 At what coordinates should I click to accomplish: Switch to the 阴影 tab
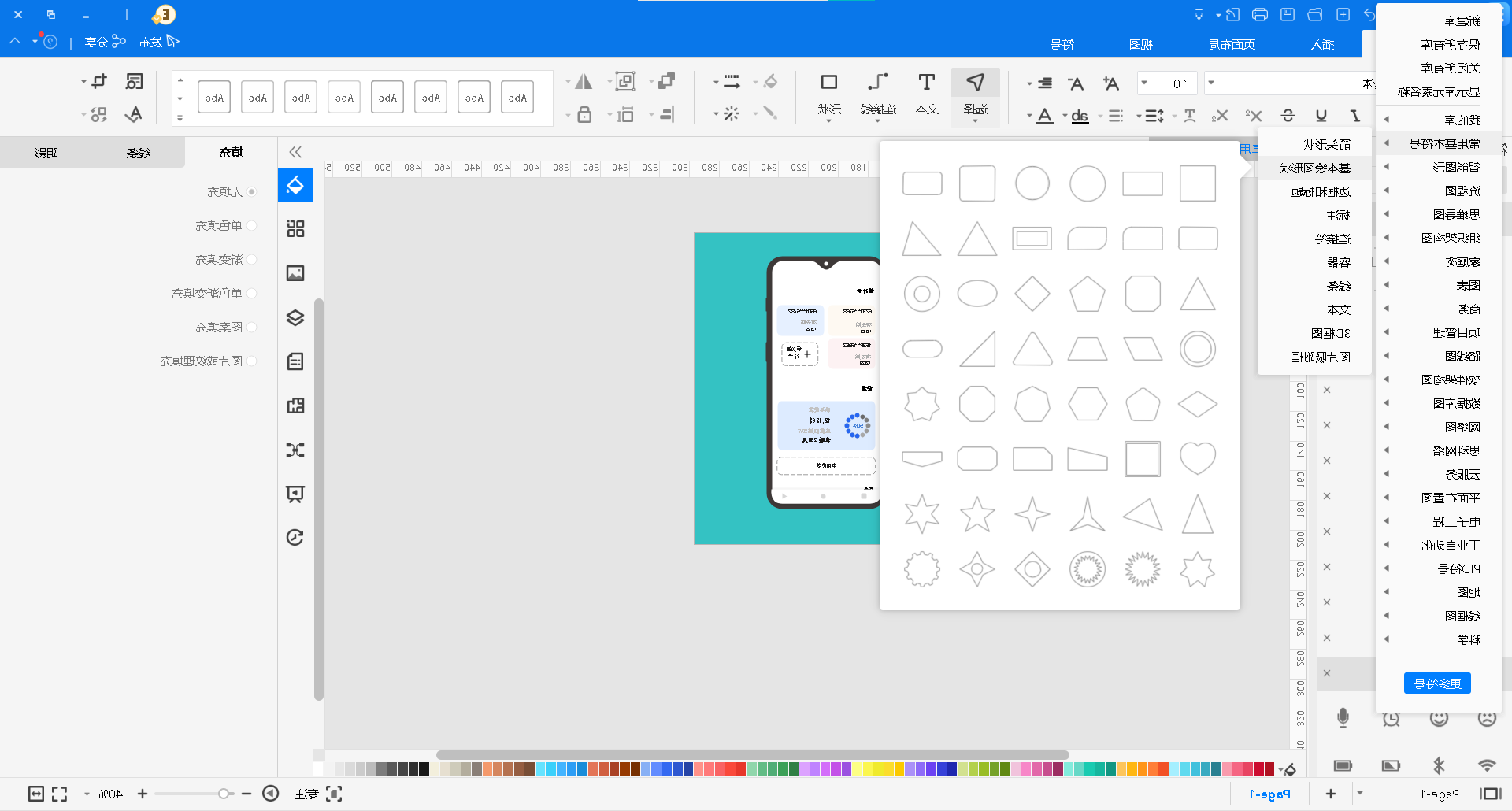tap(46, 153)
